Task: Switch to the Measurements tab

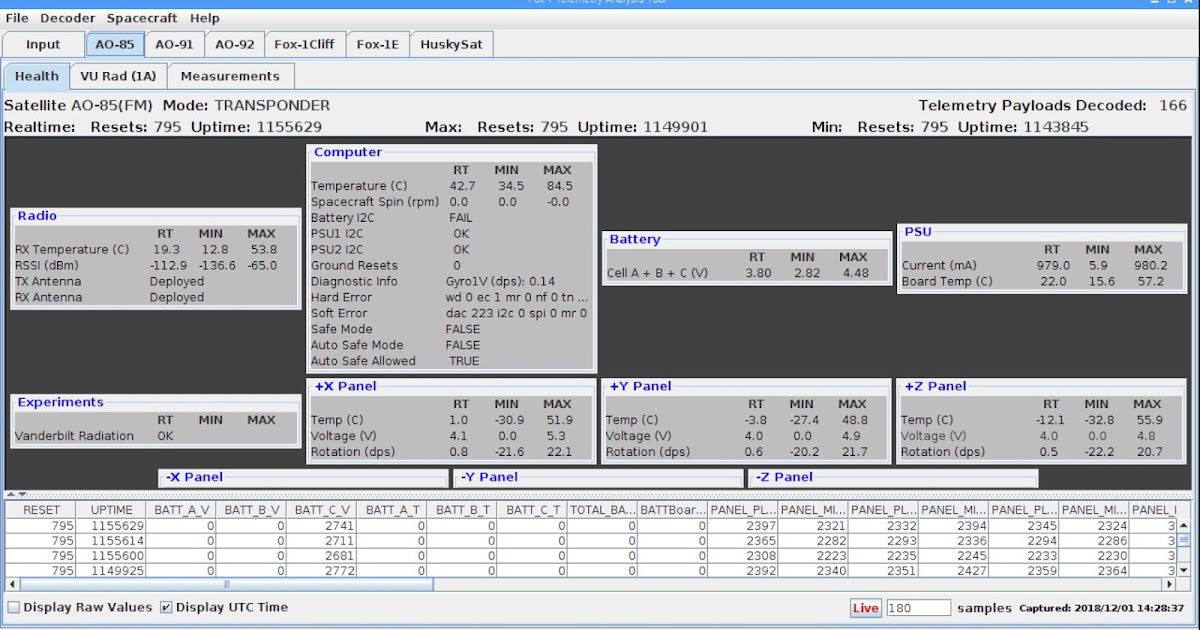Action: coord(231,76)
